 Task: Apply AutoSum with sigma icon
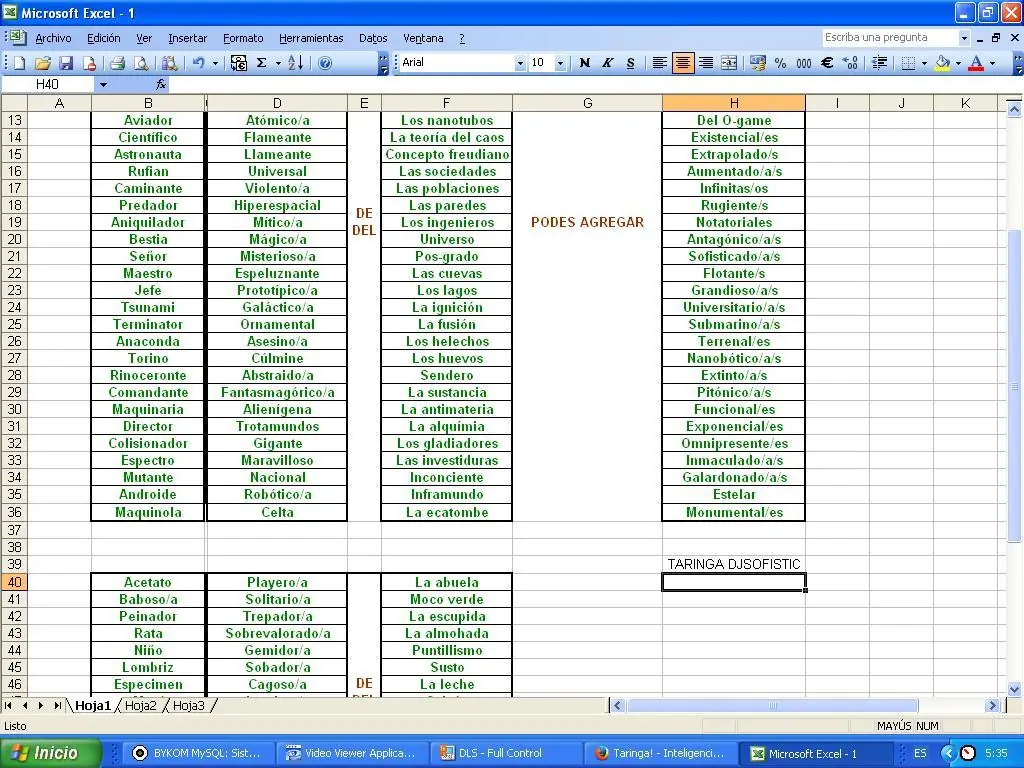[x=262, y=63]
